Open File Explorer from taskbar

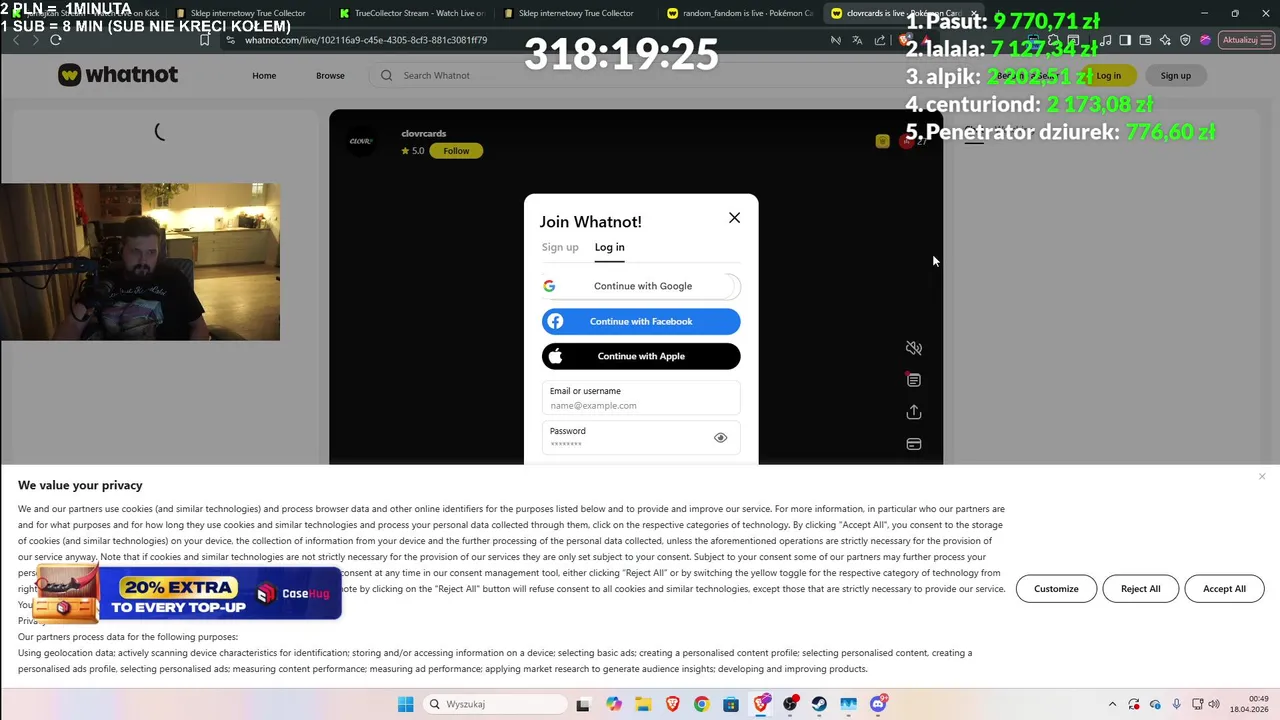[642, 704]
